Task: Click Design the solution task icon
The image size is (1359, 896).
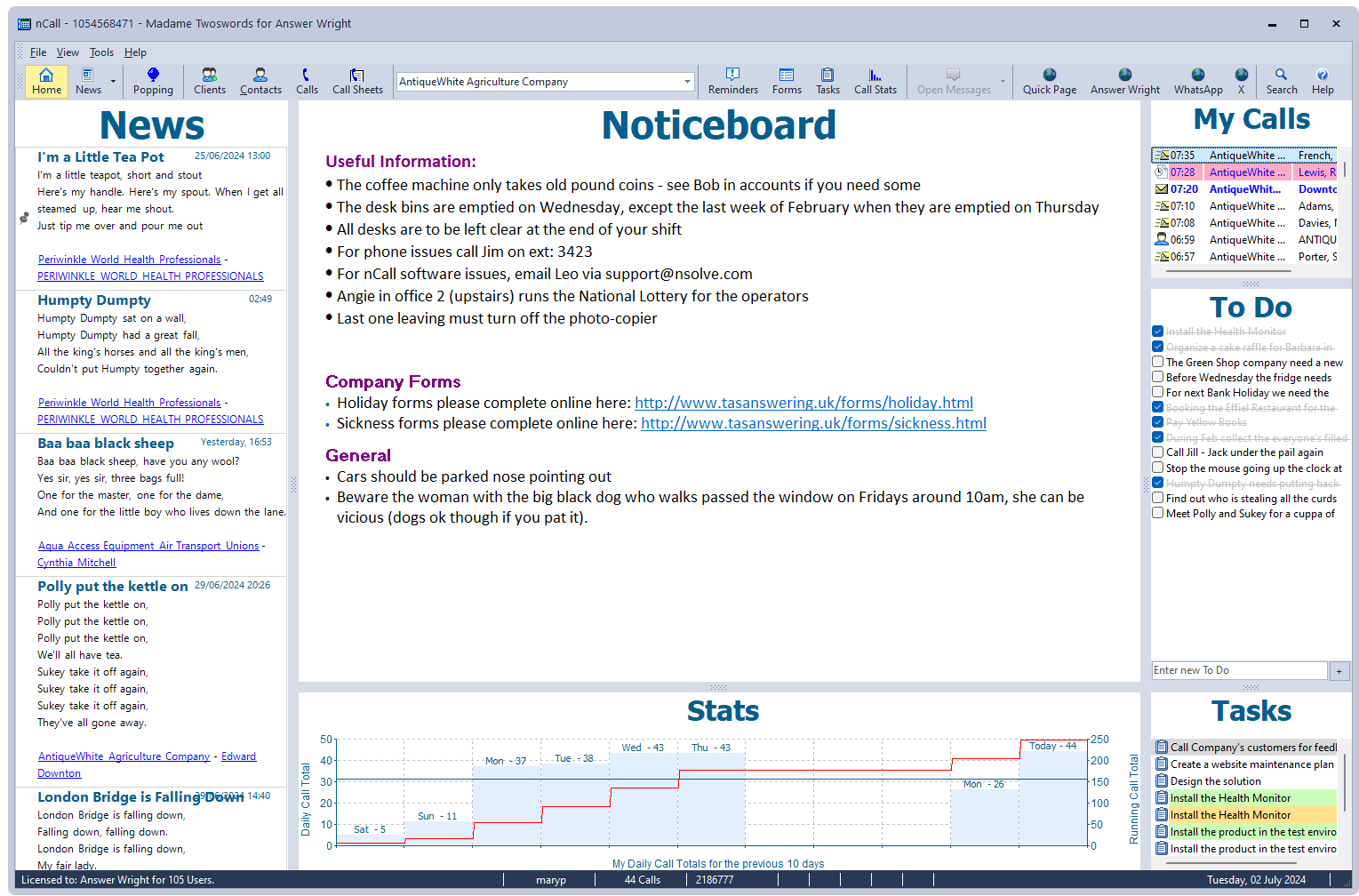Action: coord(1161,781)
